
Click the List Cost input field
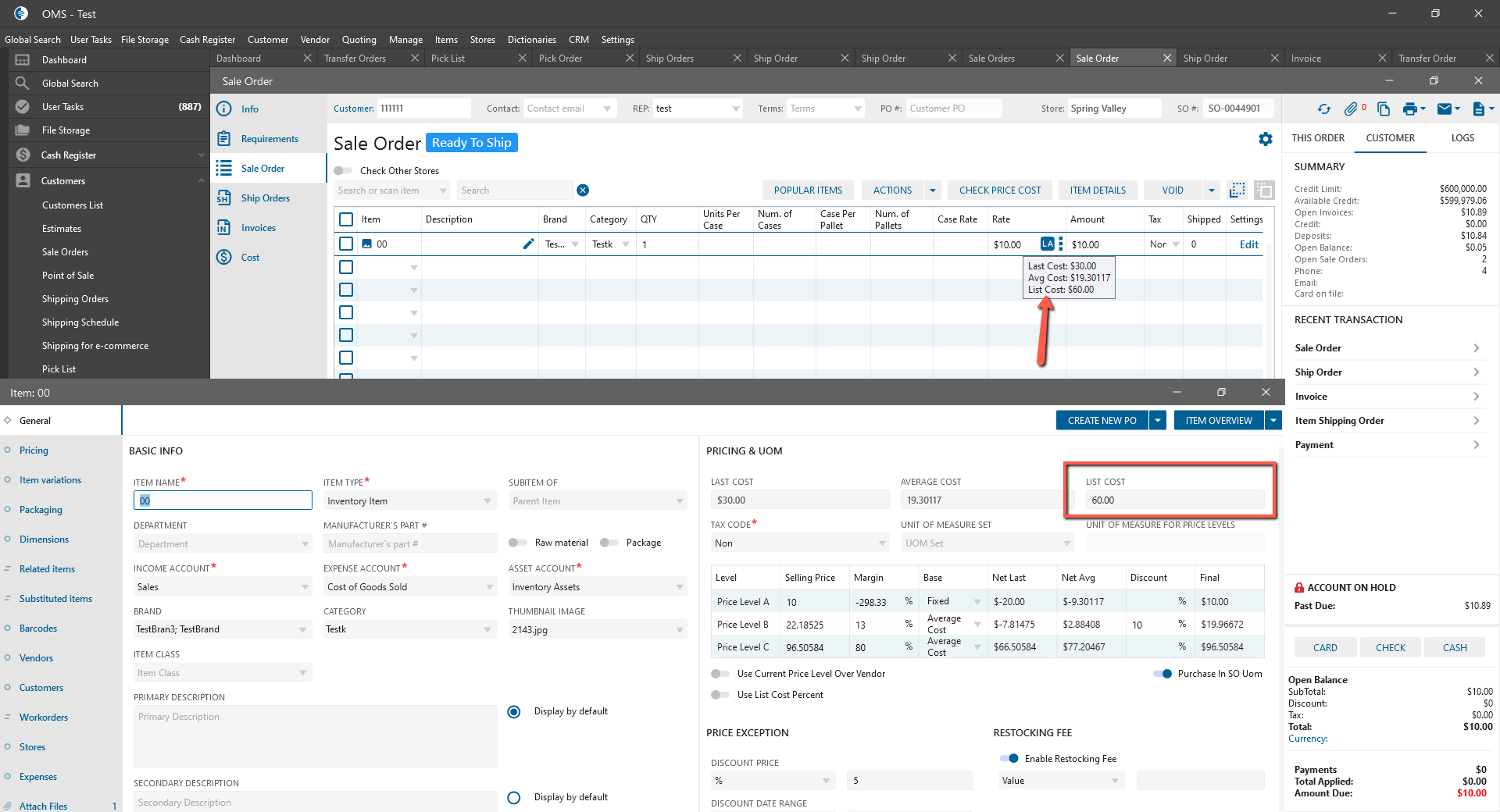(1173, 500)
